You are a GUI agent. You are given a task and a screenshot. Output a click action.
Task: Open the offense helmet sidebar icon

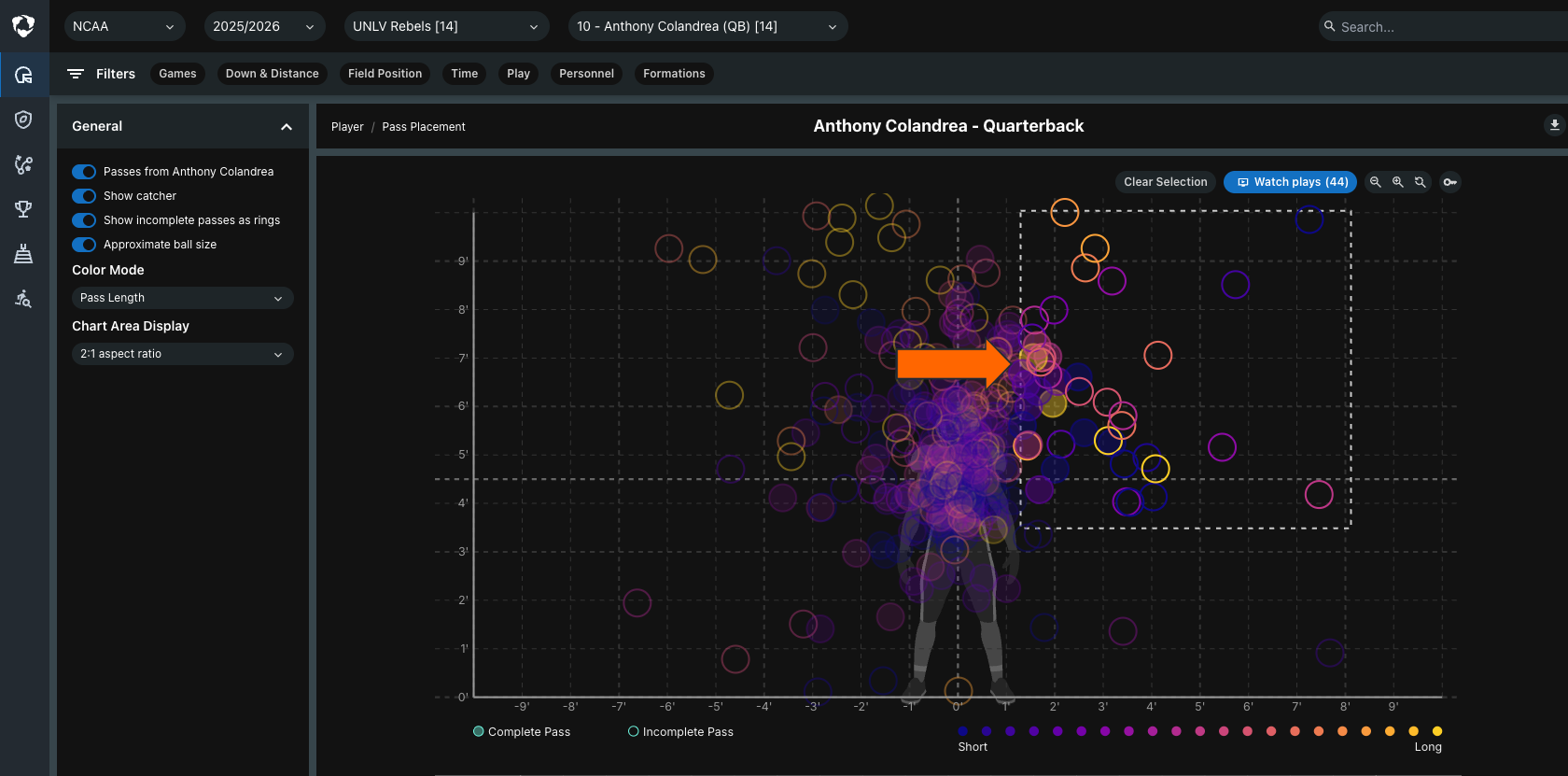[x=24, y=75]
